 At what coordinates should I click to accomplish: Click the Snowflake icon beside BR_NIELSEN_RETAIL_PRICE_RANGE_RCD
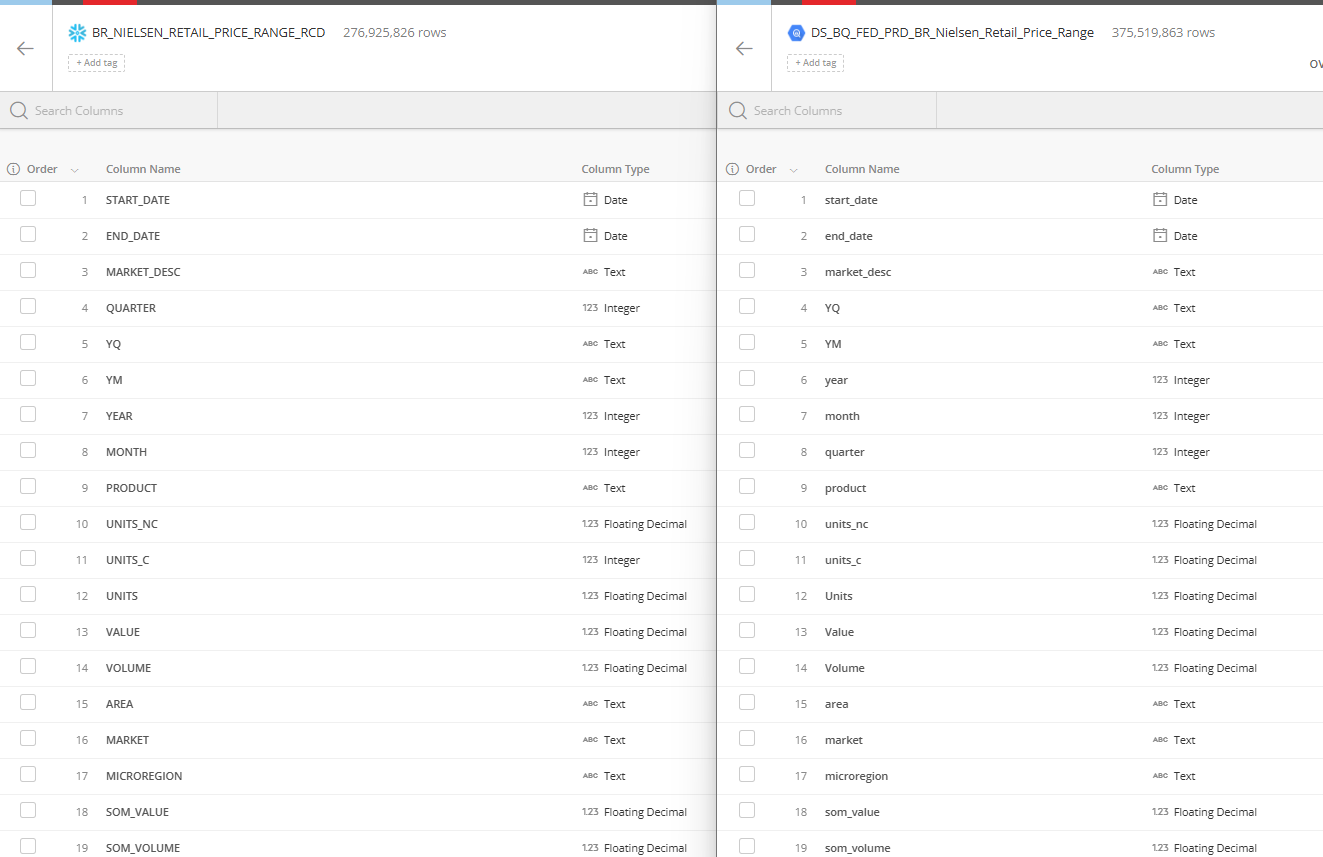click(x=77, y=32)
